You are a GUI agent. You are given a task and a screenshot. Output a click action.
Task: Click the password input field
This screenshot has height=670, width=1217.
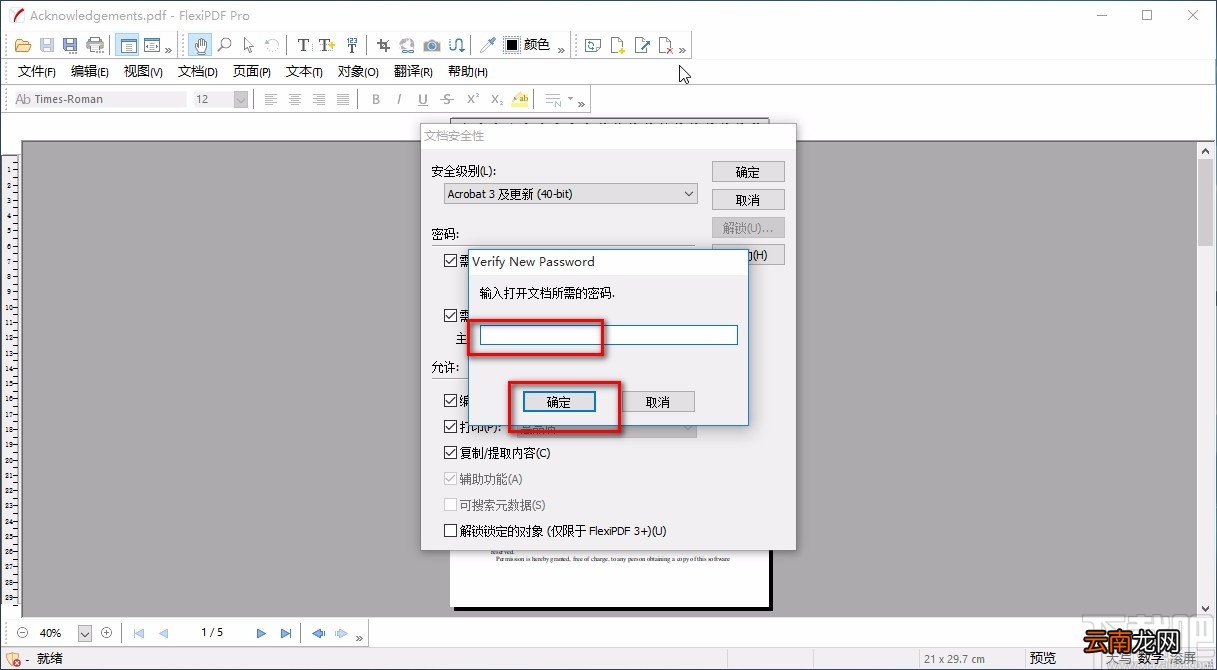pos(609,335)
